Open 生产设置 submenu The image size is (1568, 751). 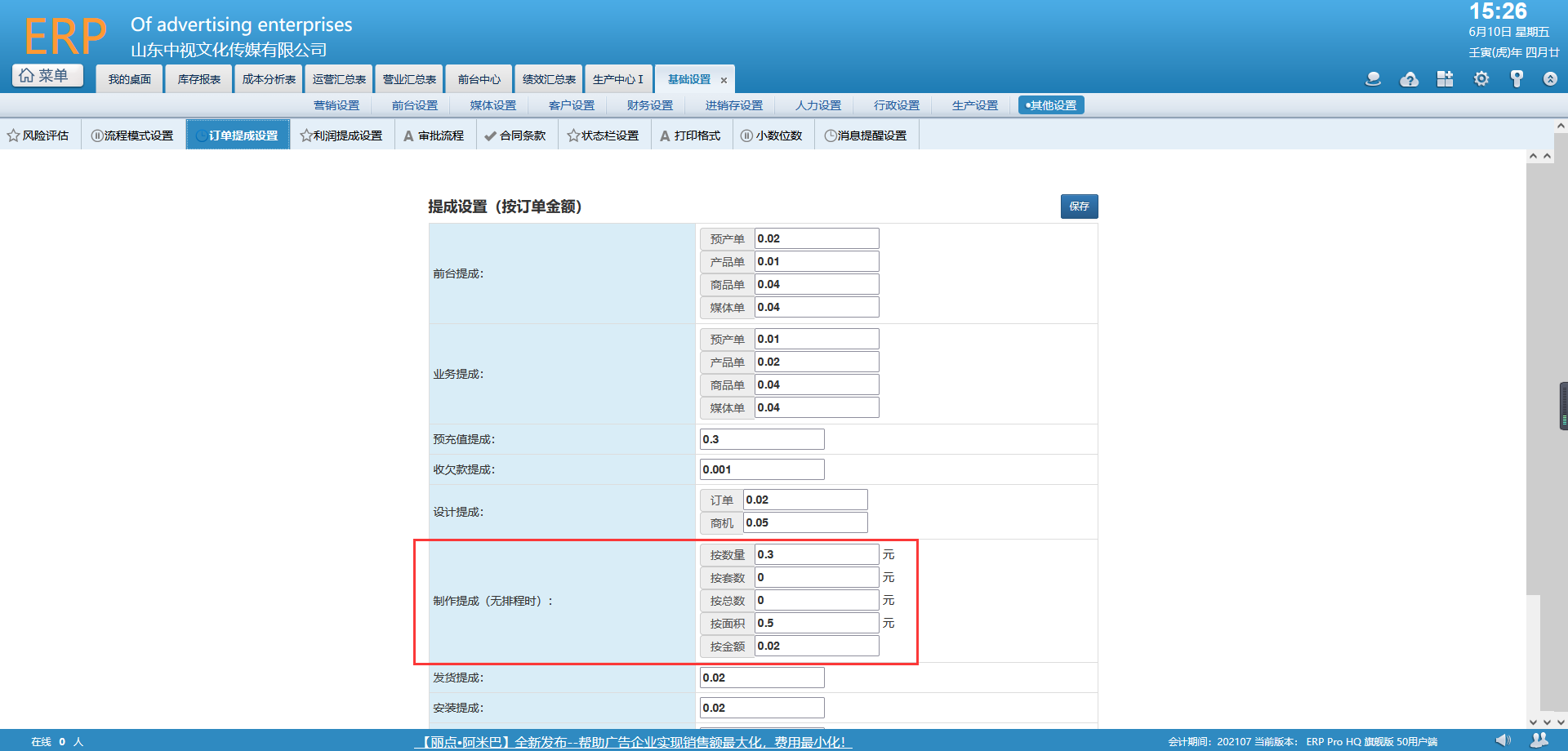(x=975, y=105)
